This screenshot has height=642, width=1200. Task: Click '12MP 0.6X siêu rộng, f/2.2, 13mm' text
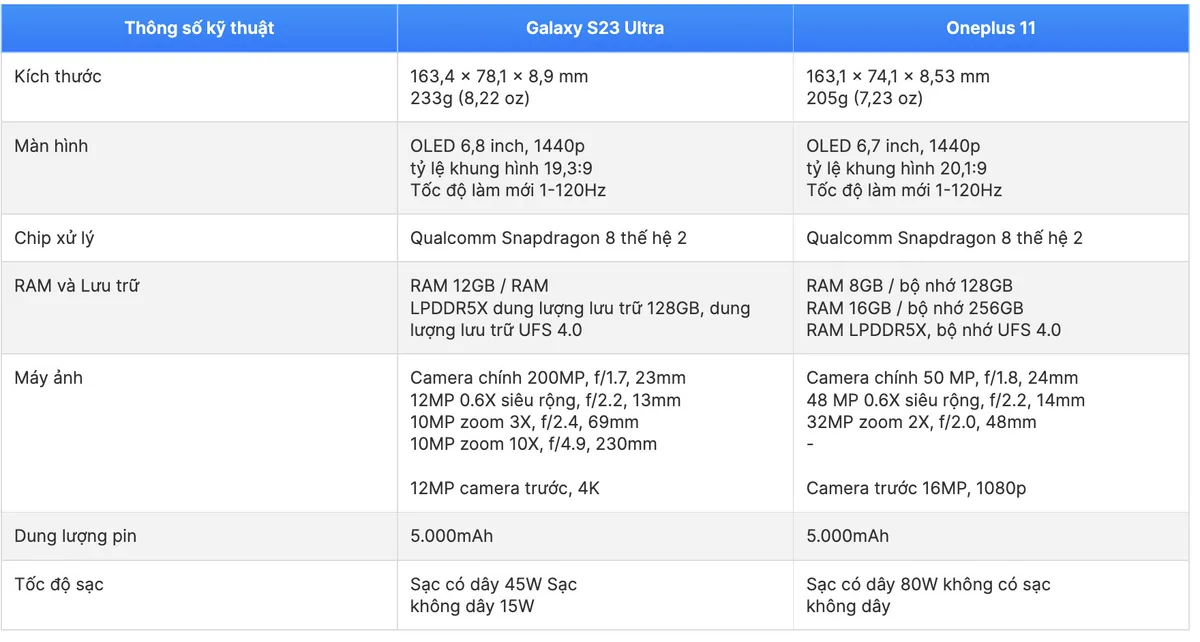click(x=545, y=400)
